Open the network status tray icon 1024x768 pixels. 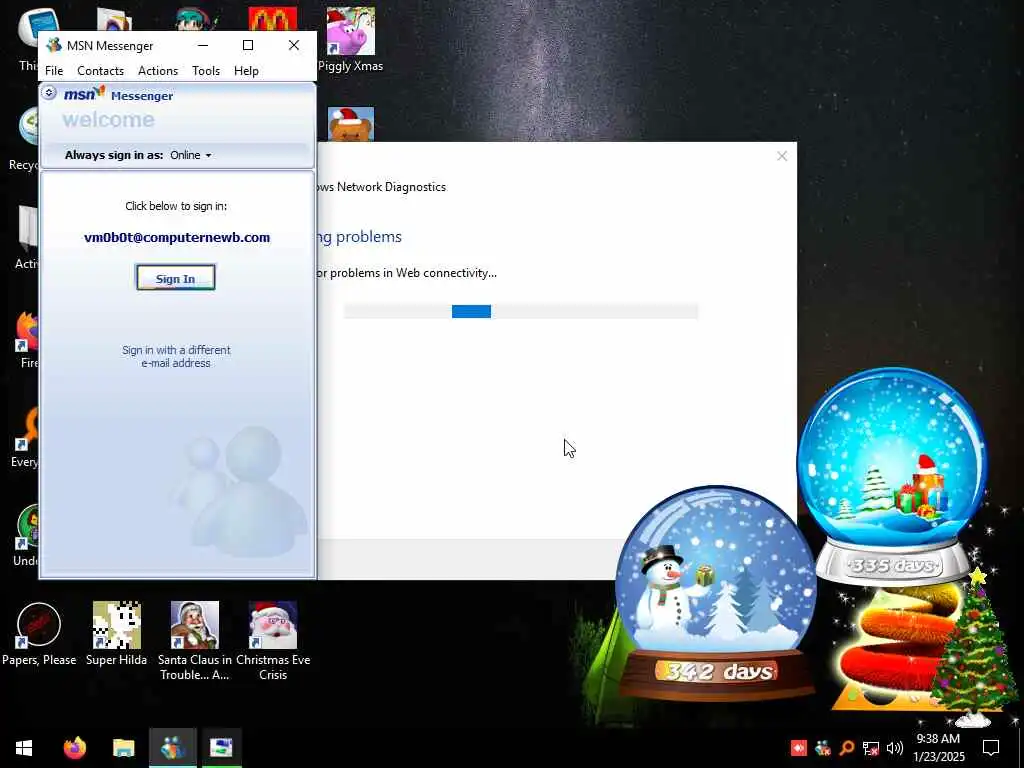(x=871, y=748)
